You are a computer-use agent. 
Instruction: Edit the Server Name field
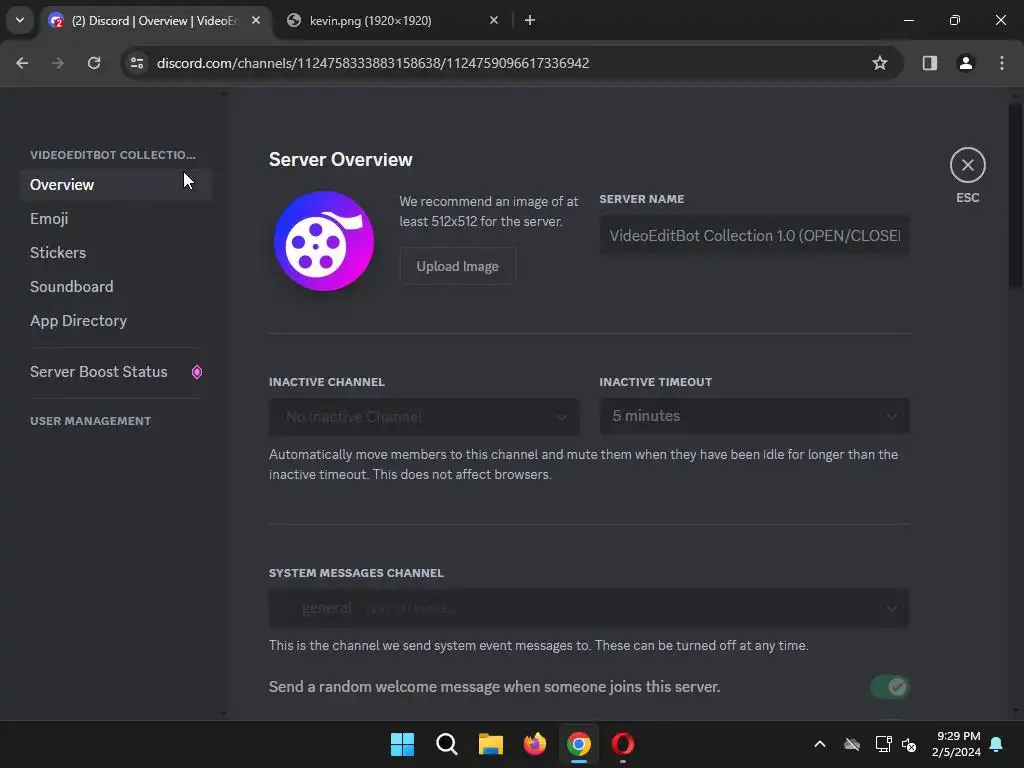point(754,236)
